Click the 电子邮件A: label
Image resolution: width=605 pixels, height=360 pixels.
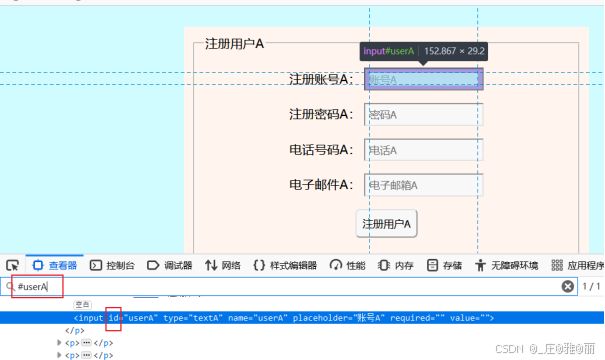[321, 185]
